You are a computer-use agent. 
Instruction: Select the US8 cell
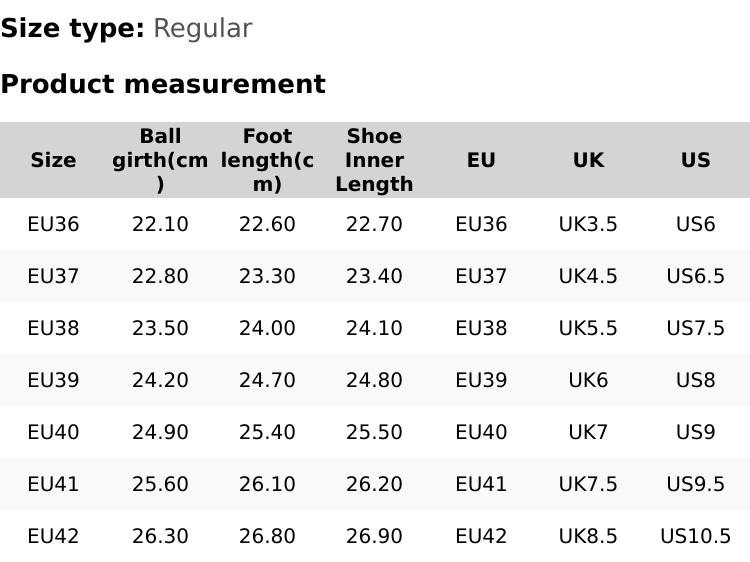click(695, 380)
